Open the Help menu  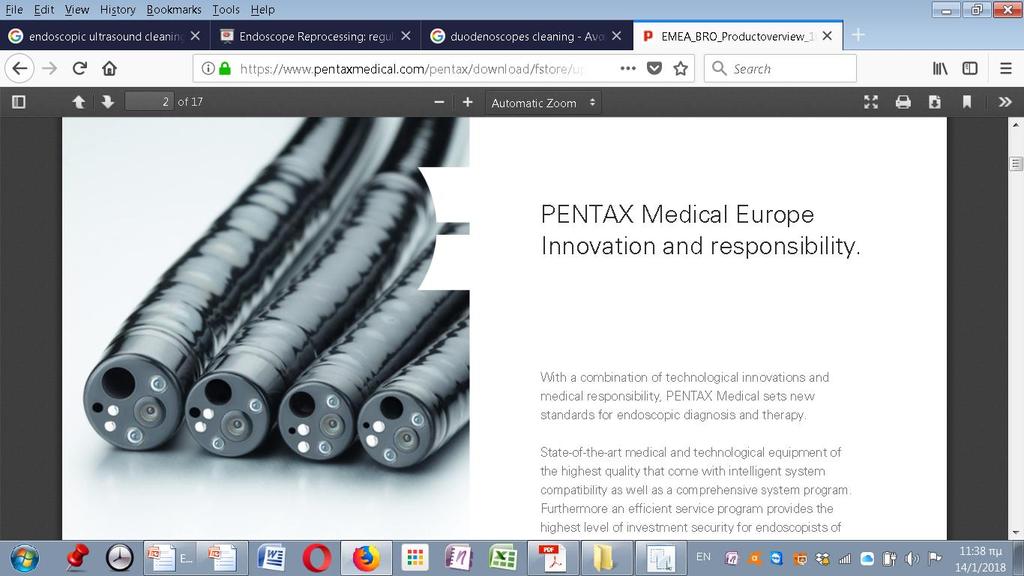click(x=263, y=9)
